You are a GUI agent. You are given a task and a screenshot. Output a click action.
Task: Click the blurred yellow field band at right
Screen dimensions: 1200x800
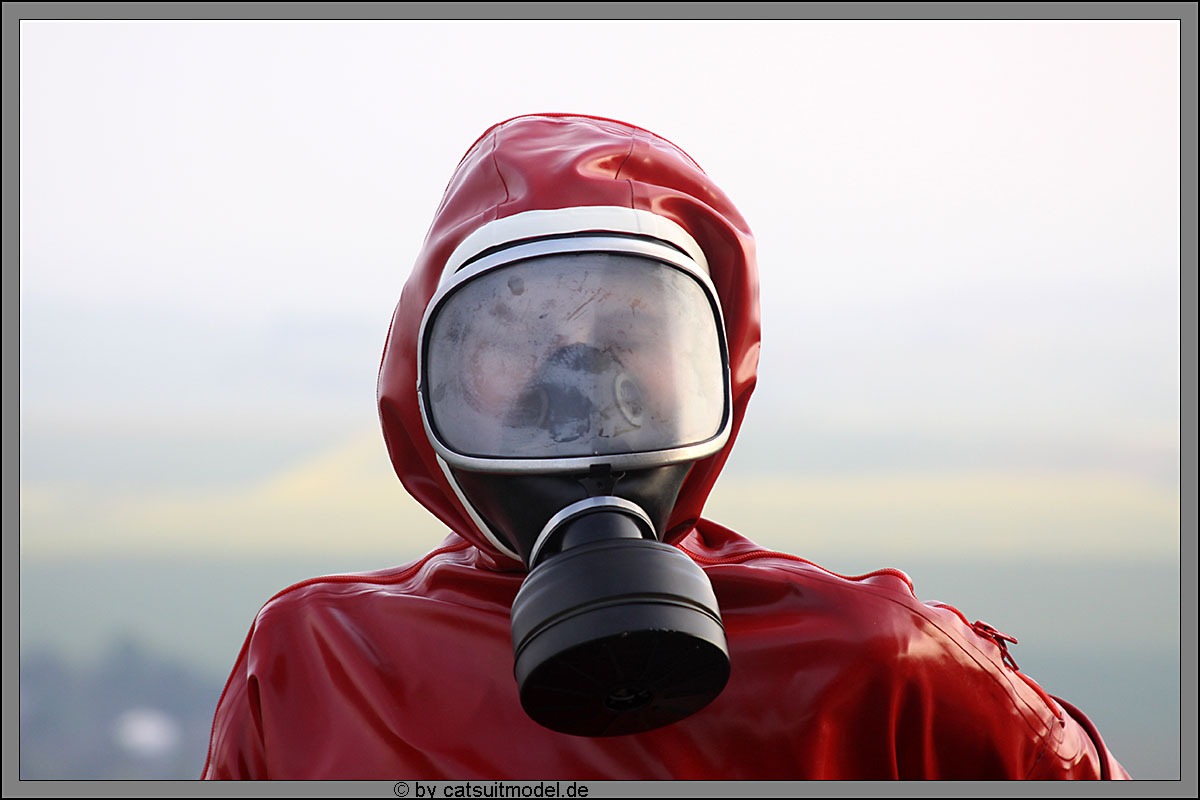pyautogui.click(x=950, y=510)
